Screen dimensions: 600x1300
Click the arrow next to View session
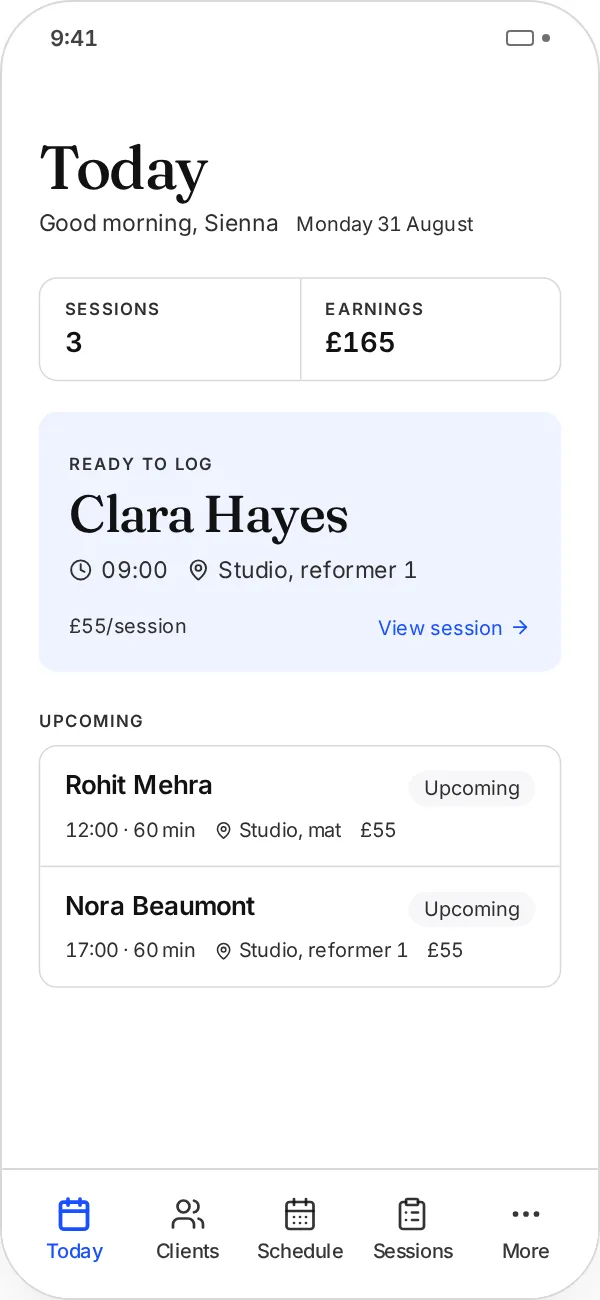pos(520,628)
